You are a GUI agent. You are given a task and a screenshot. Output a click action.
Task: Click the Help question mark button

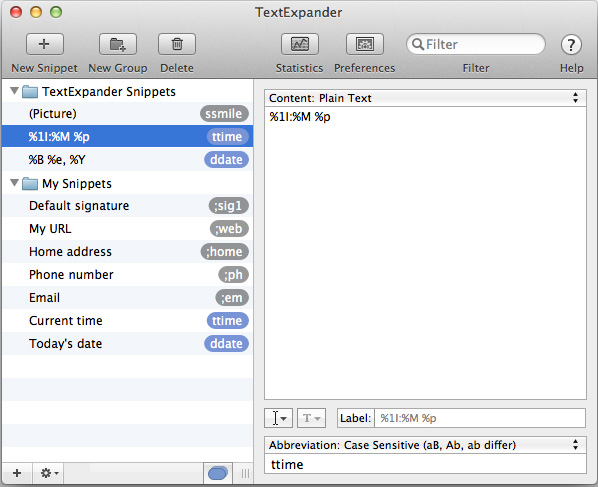pyautogui.click(x=571, y=45)
